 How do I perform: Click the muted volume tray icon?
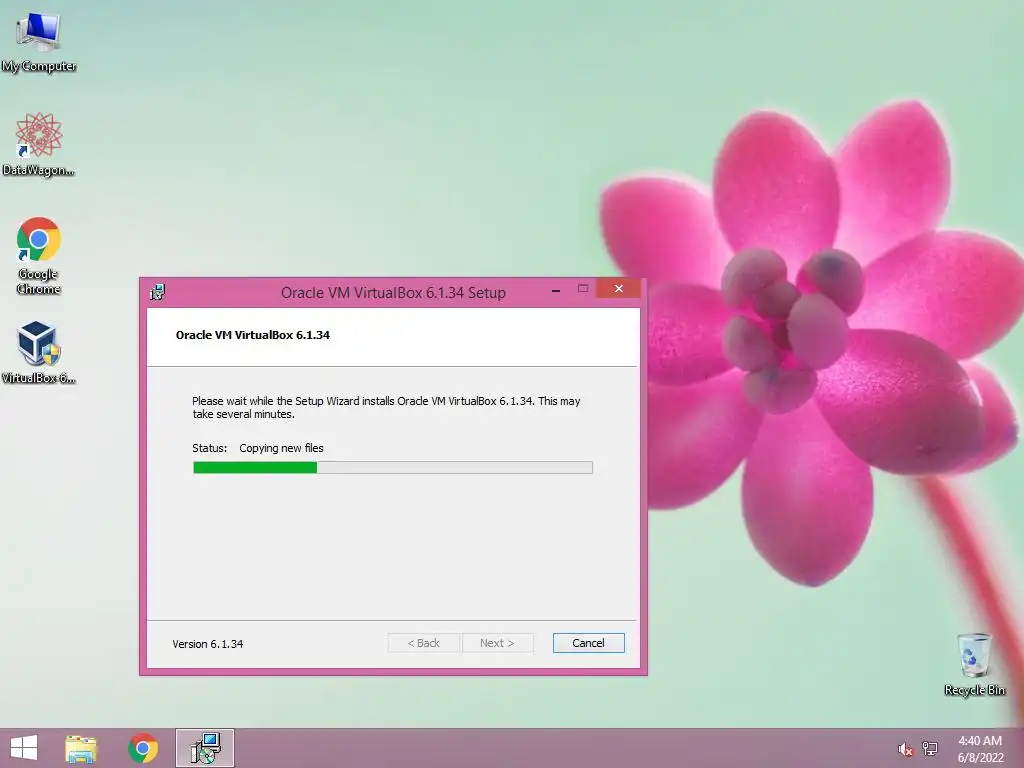(x=904, y=750)
